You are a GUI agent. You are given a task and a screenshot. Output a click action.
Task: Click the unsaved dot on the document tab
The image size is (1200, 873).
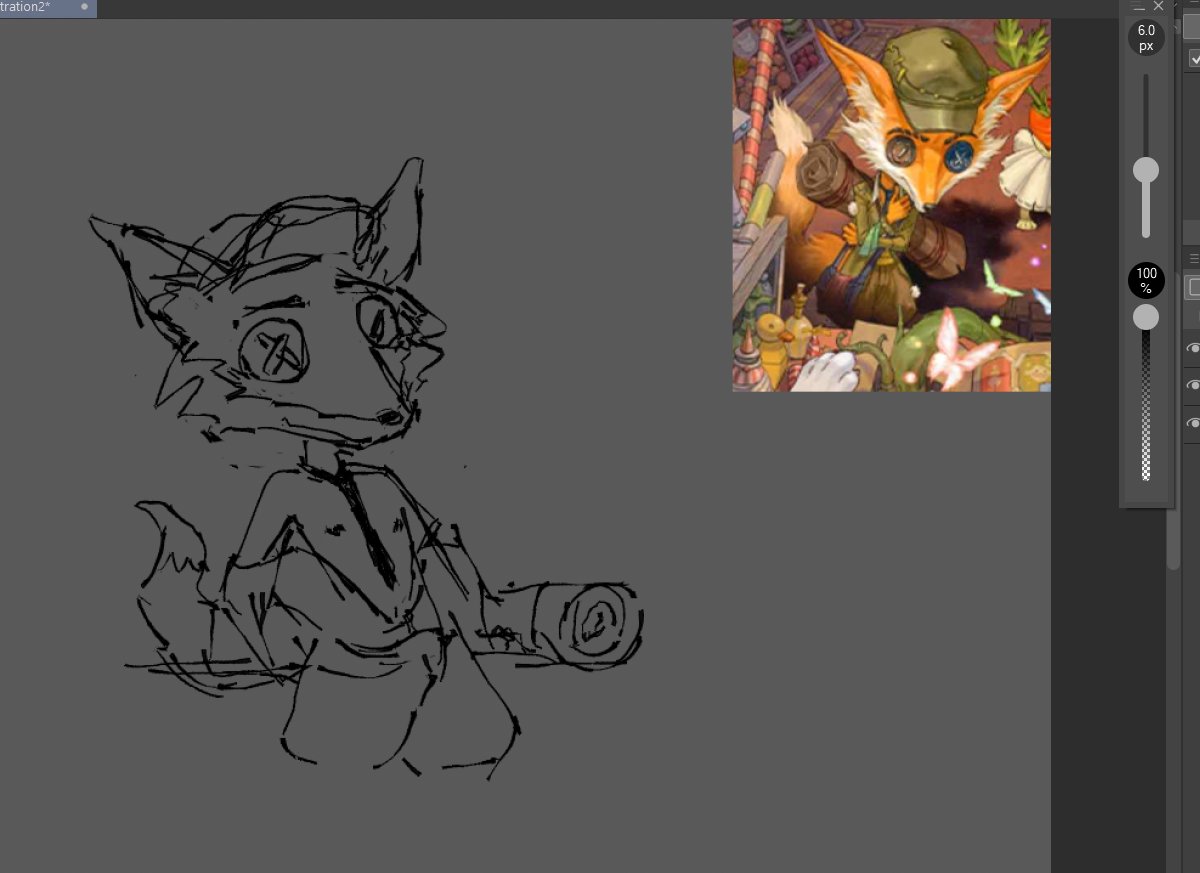pos(84,7)
